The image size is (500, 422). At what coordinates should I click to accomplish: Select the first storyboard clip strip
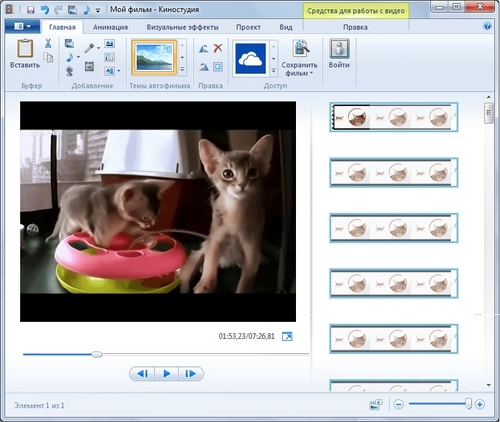[x=394, y=117]
